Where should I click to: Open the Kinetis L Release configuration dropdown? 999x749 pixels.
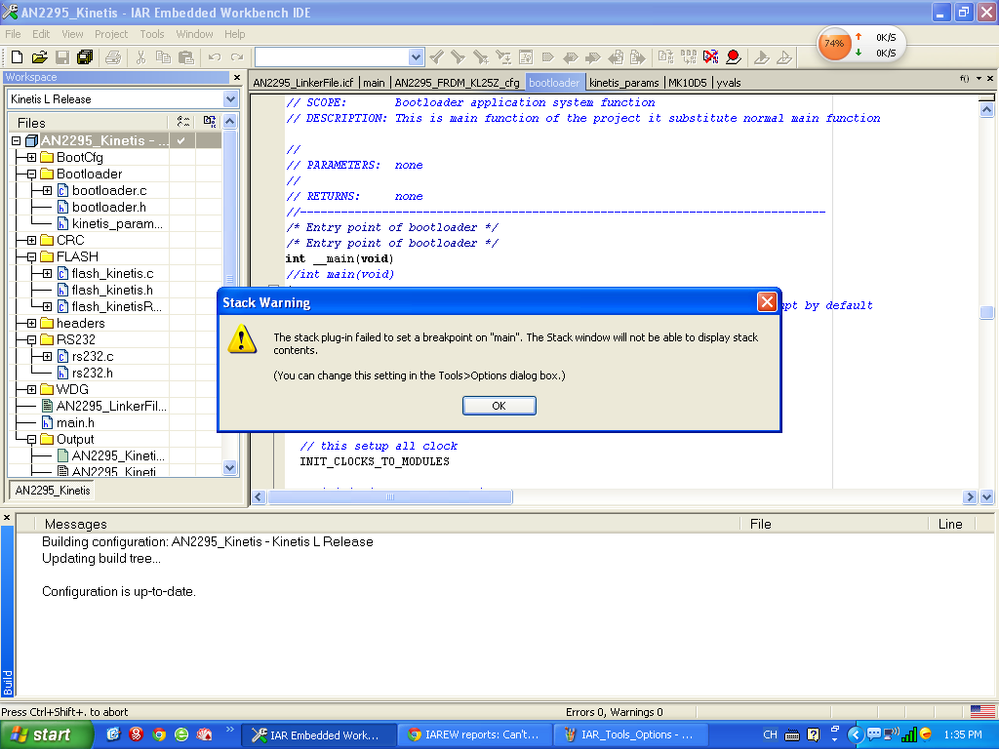[230, 99]
